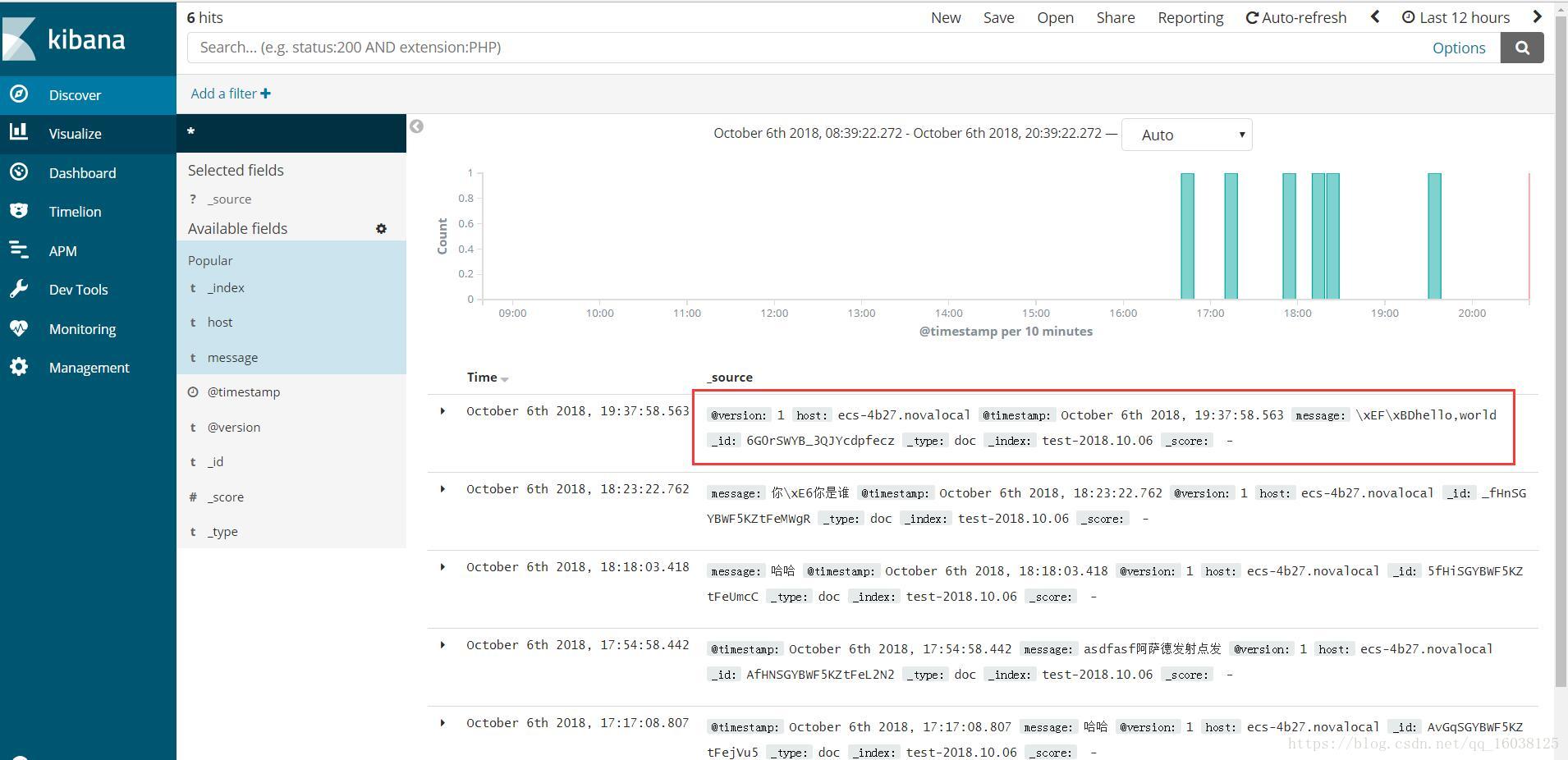This screenshot has width=1568, height=760.
Task: Open available fields settings gear
Action: tap(381, 229)
